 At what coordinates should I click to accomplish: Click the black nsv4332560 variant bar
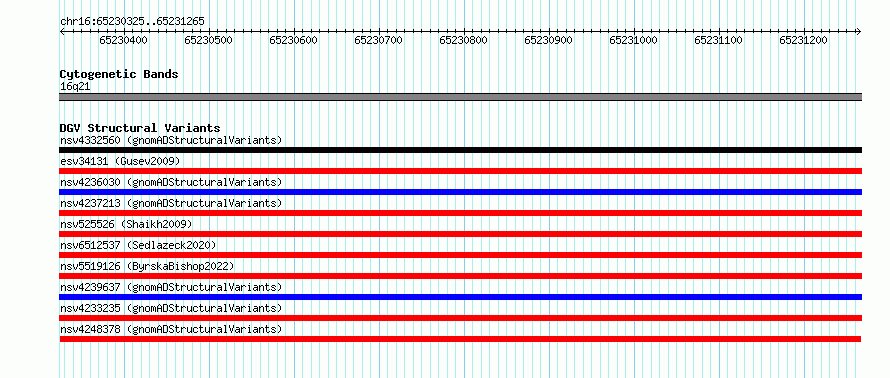coord(460,150)
